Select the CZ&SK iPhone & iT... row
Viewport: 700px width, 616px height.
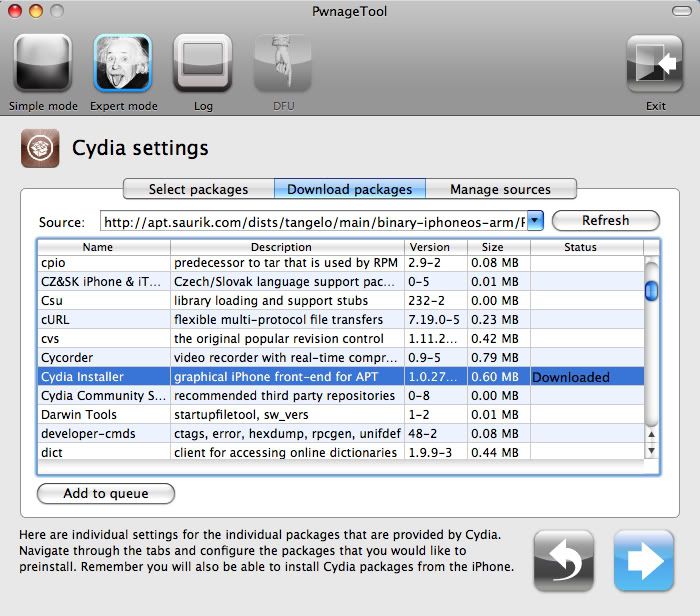coord(341,282)
